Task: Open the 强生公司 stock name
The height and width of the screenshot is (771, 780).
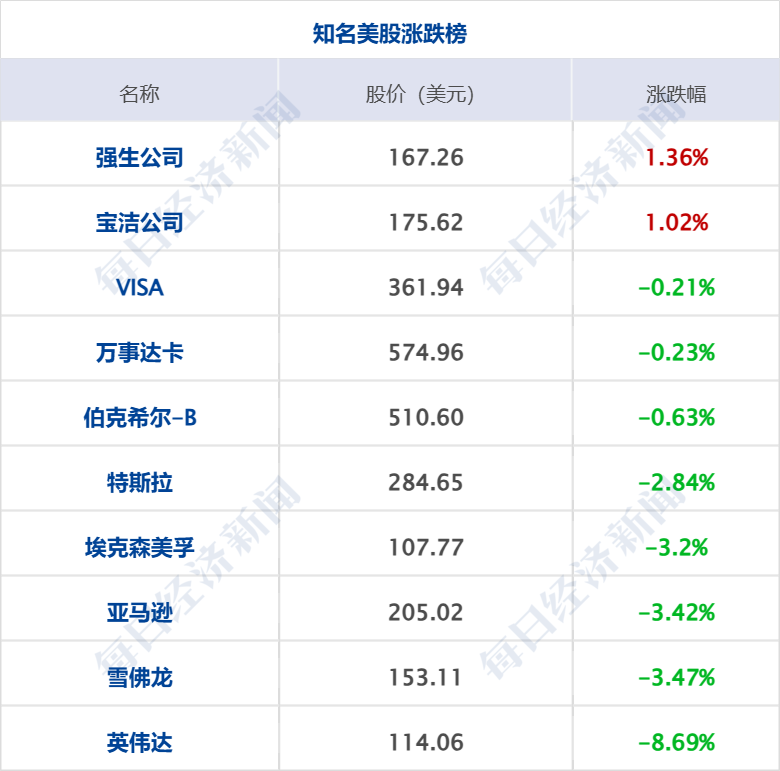Action: point(139,157)
